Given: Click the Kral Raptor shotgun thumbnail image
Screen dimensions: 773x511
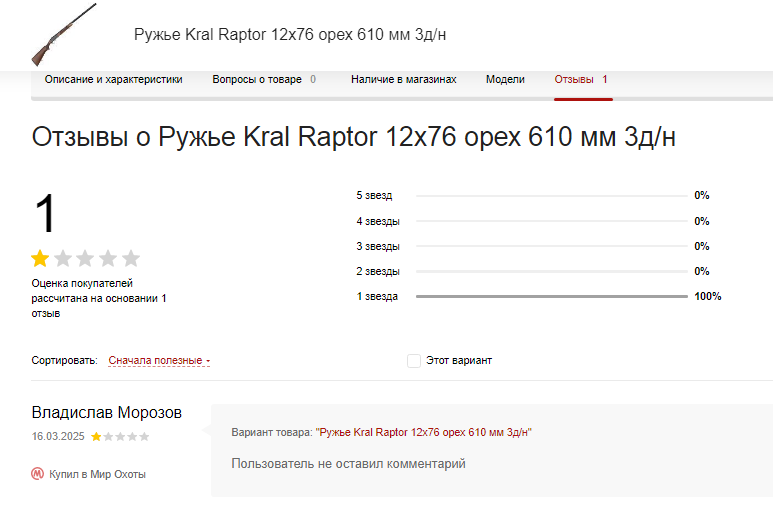Looking at the screenshot, I should coord(63,34).
